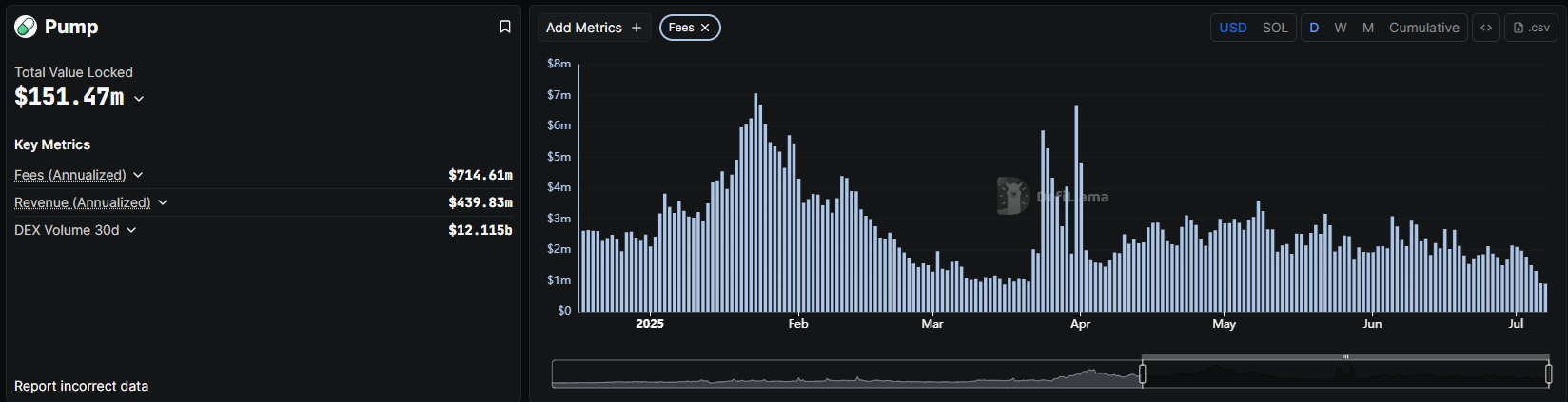Click the Pump title text
1568x402 pixels.
click(71, 27)
